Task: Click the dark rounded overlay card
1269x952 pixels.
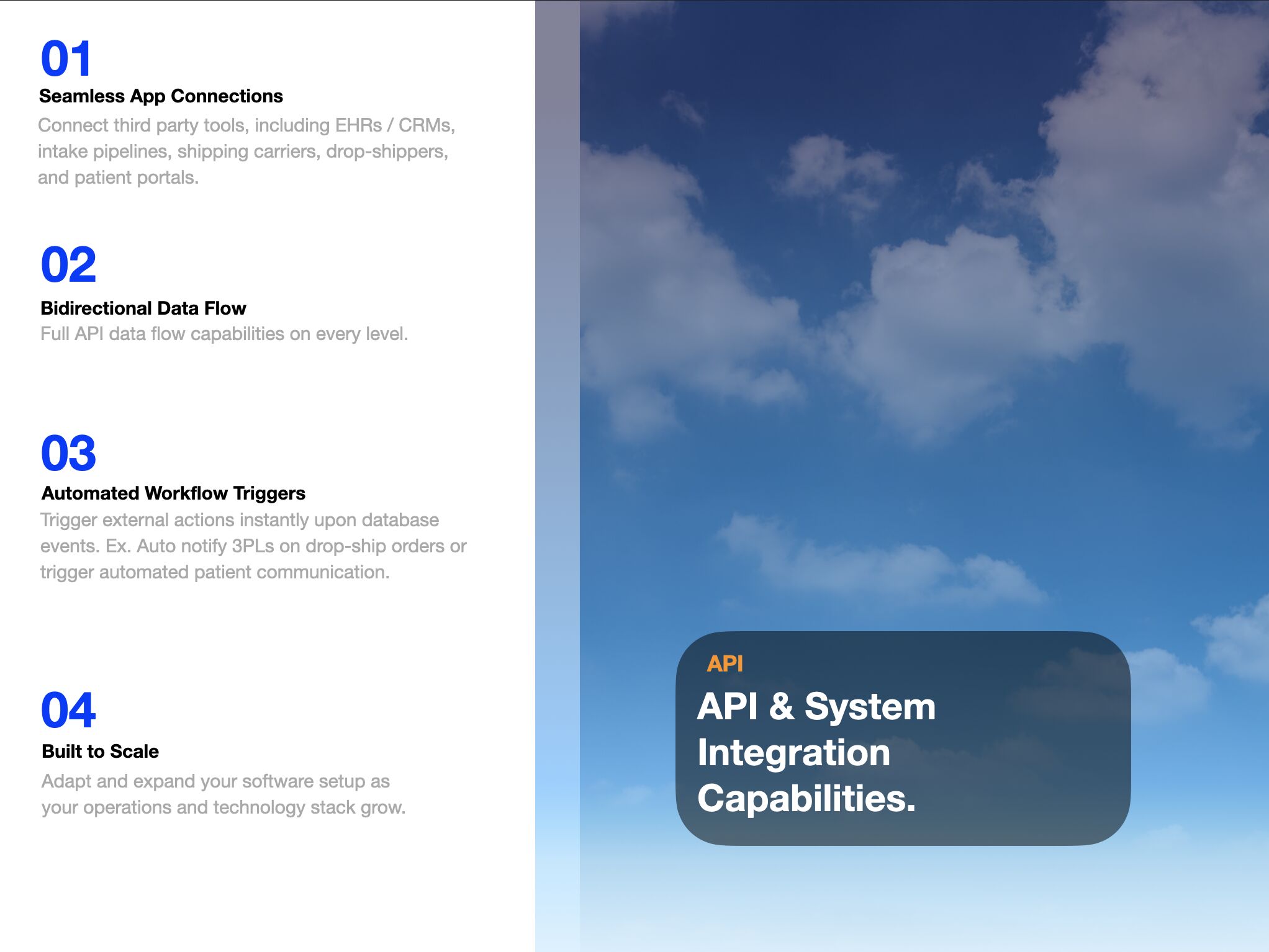Action: click(x=903, y=738)
